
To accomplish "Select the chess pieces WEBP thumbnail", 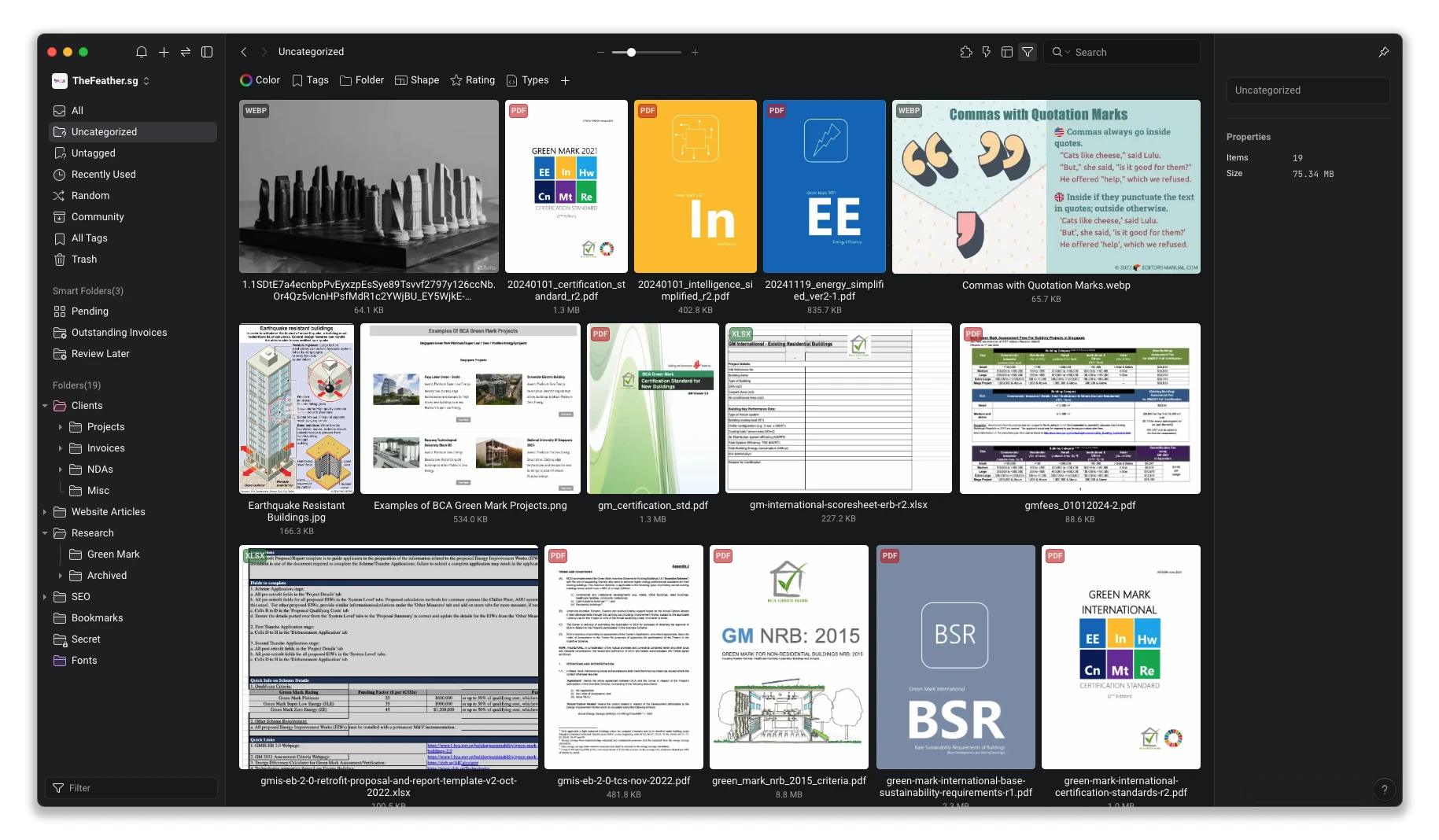I will click(369, 186).
